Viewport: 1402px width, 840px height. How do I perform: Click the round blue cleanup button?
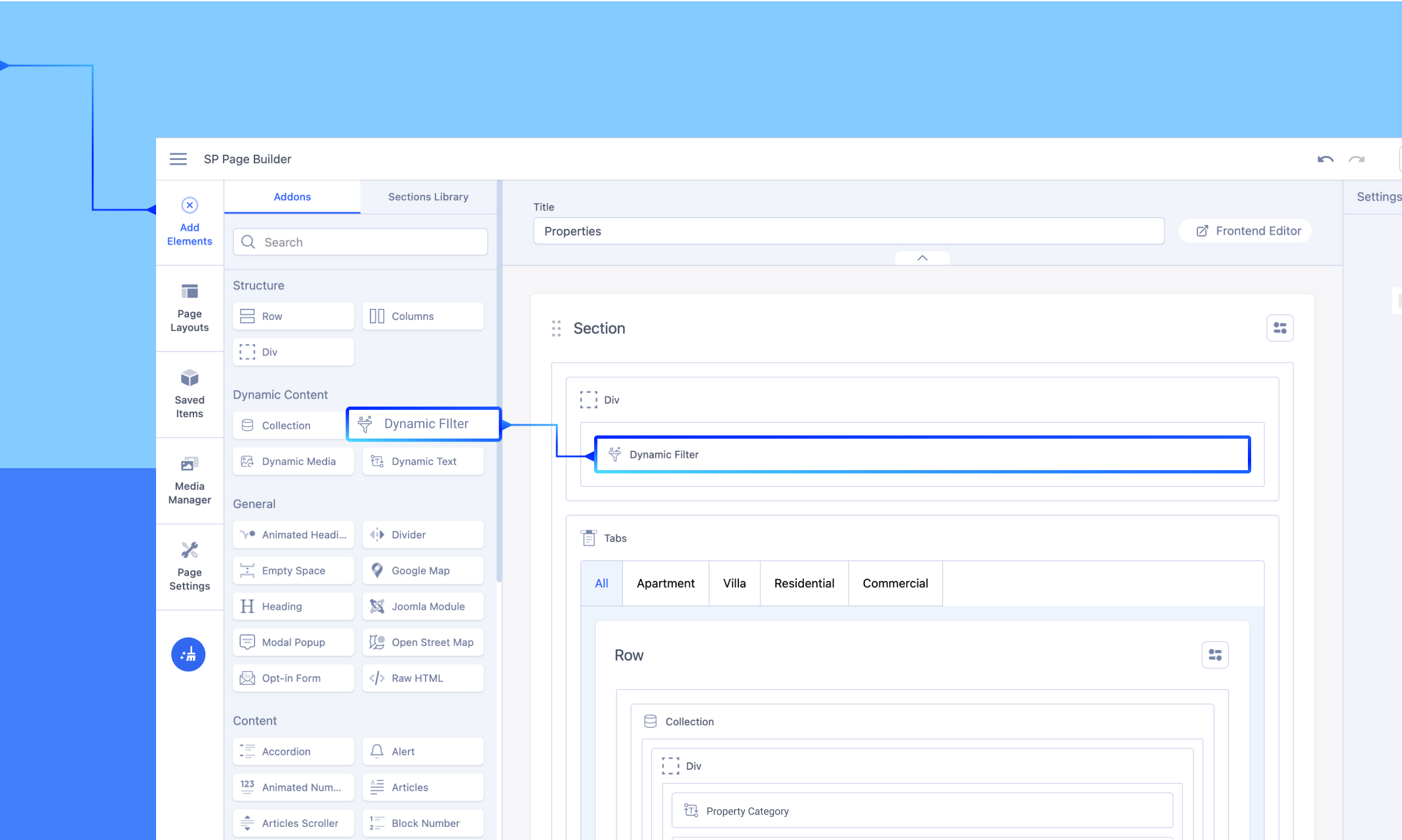(x=188, y=654)
